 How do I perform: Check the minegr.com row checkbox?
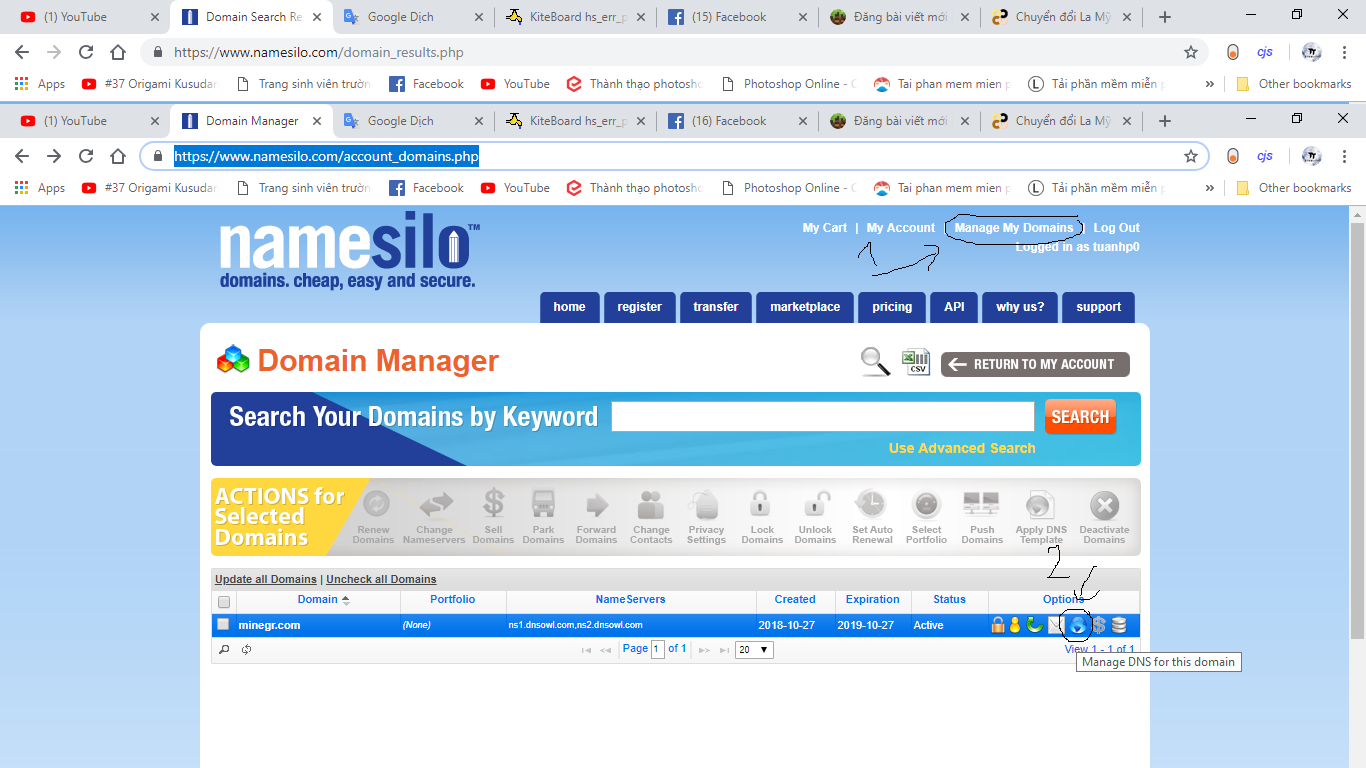[x=224, y=625]
